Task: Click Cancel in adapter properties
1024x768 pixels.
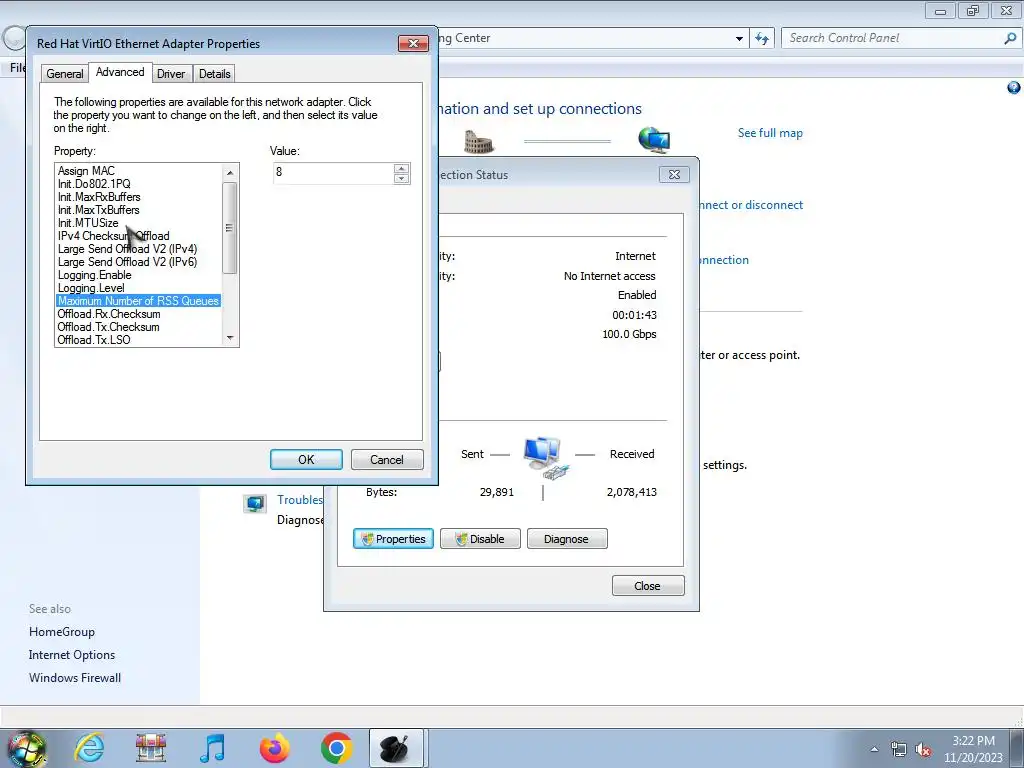Action: pyautogui.click(x=387, y=460)
